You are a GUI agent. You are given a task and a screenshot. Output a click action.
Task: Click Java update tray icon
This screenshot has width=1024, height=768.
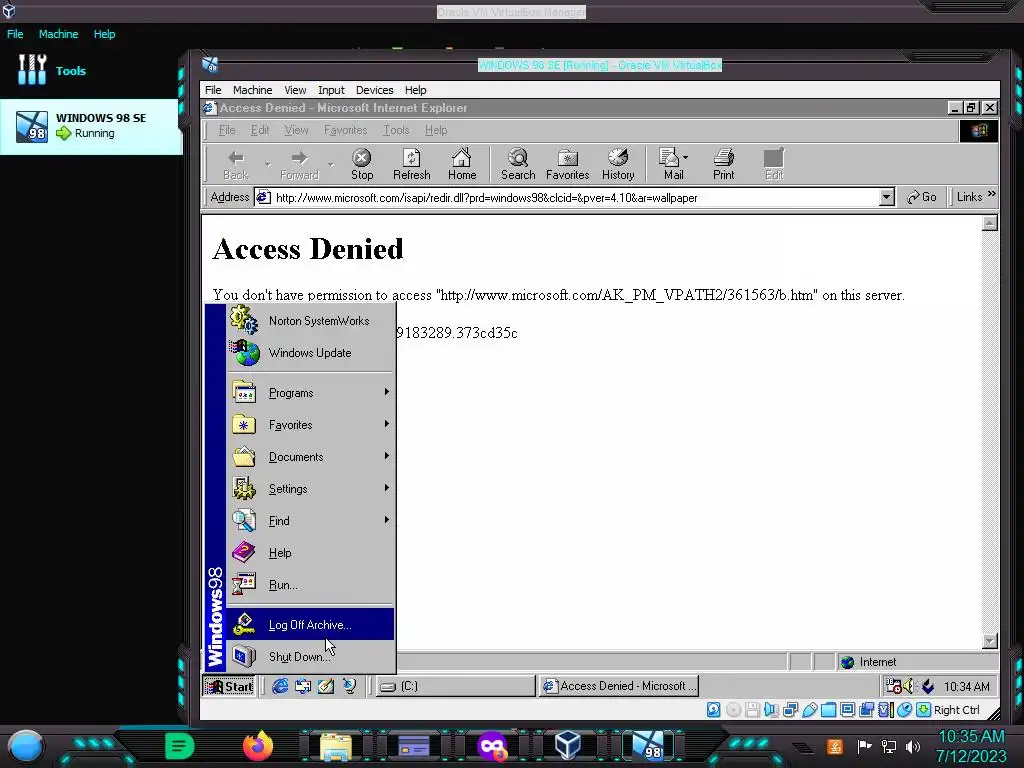click(x=834, y=746)
